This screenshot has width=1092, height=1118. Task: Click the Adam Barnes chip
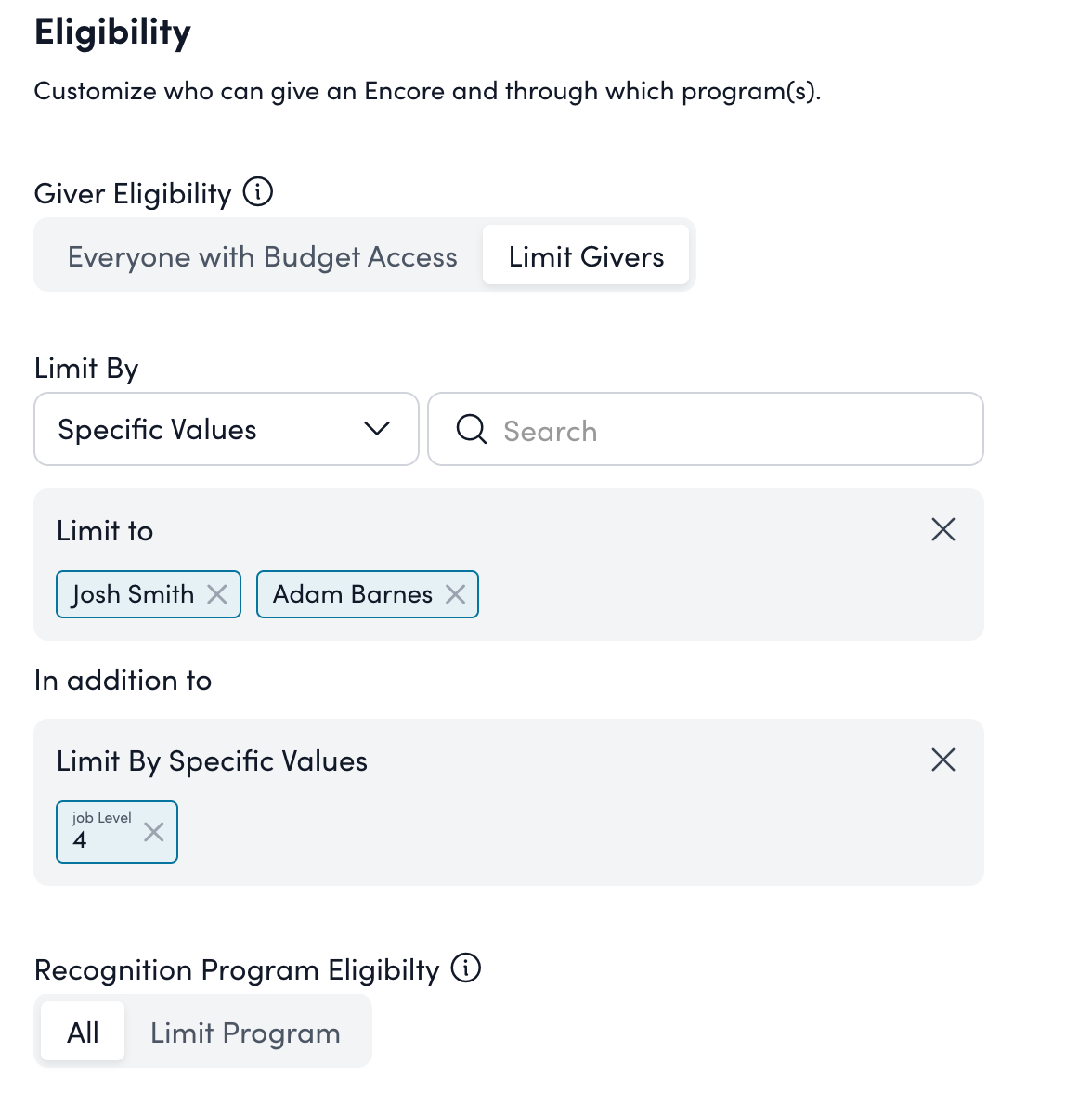(x=351, y=594)
